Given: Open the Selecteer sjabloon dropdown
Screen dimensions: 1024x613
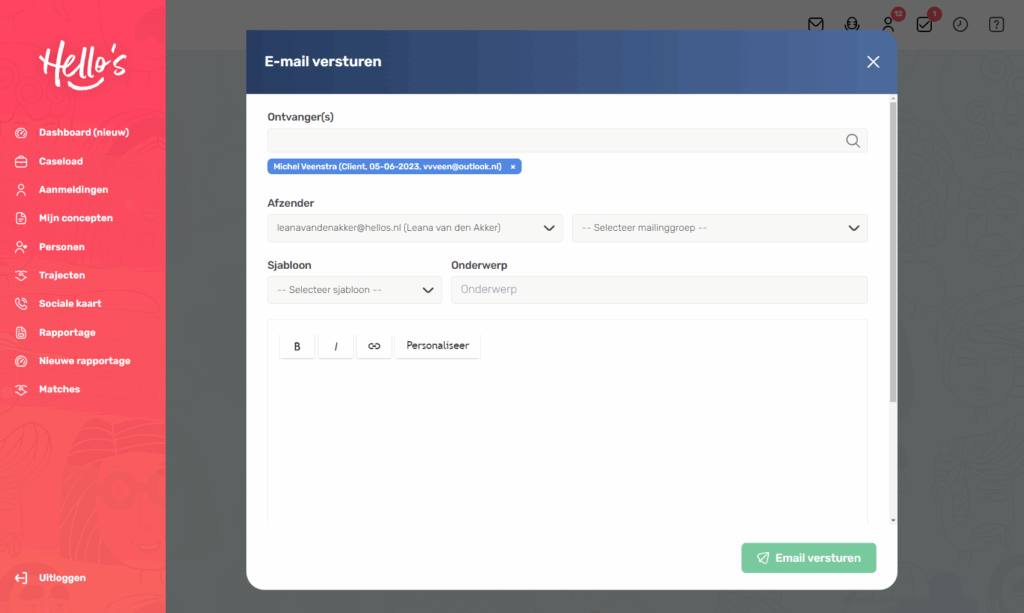Looking at the screenshot, I should [x=355, y=290].
